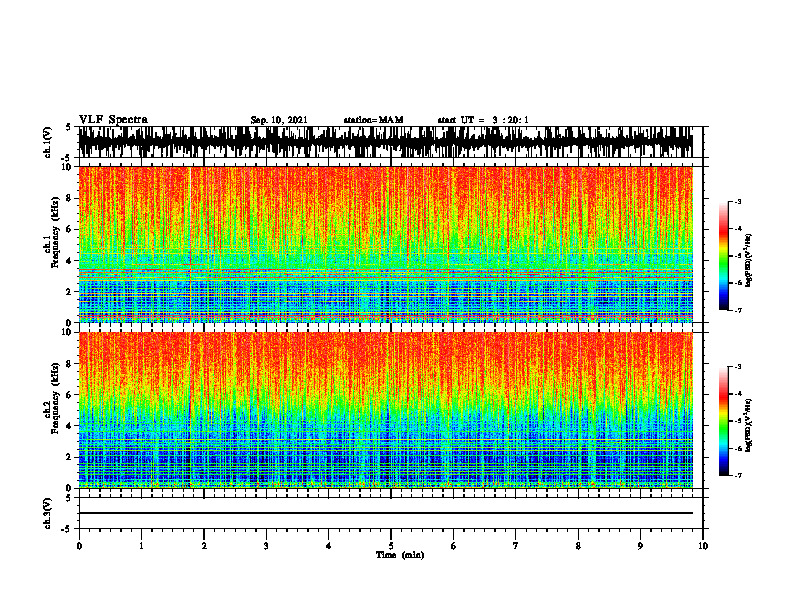
Task: Click the ch.1 amplitude waveform trace panel
Action: coord(385,142)
